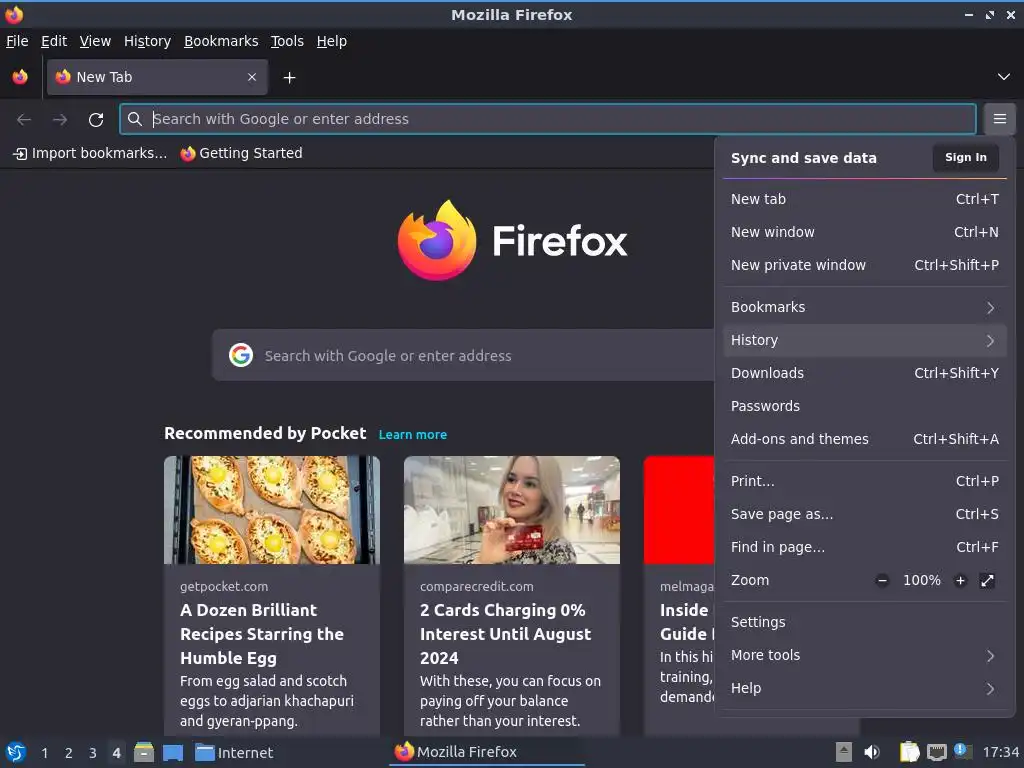Open the Tools menu
The image size is (1024, 768).
287,41
